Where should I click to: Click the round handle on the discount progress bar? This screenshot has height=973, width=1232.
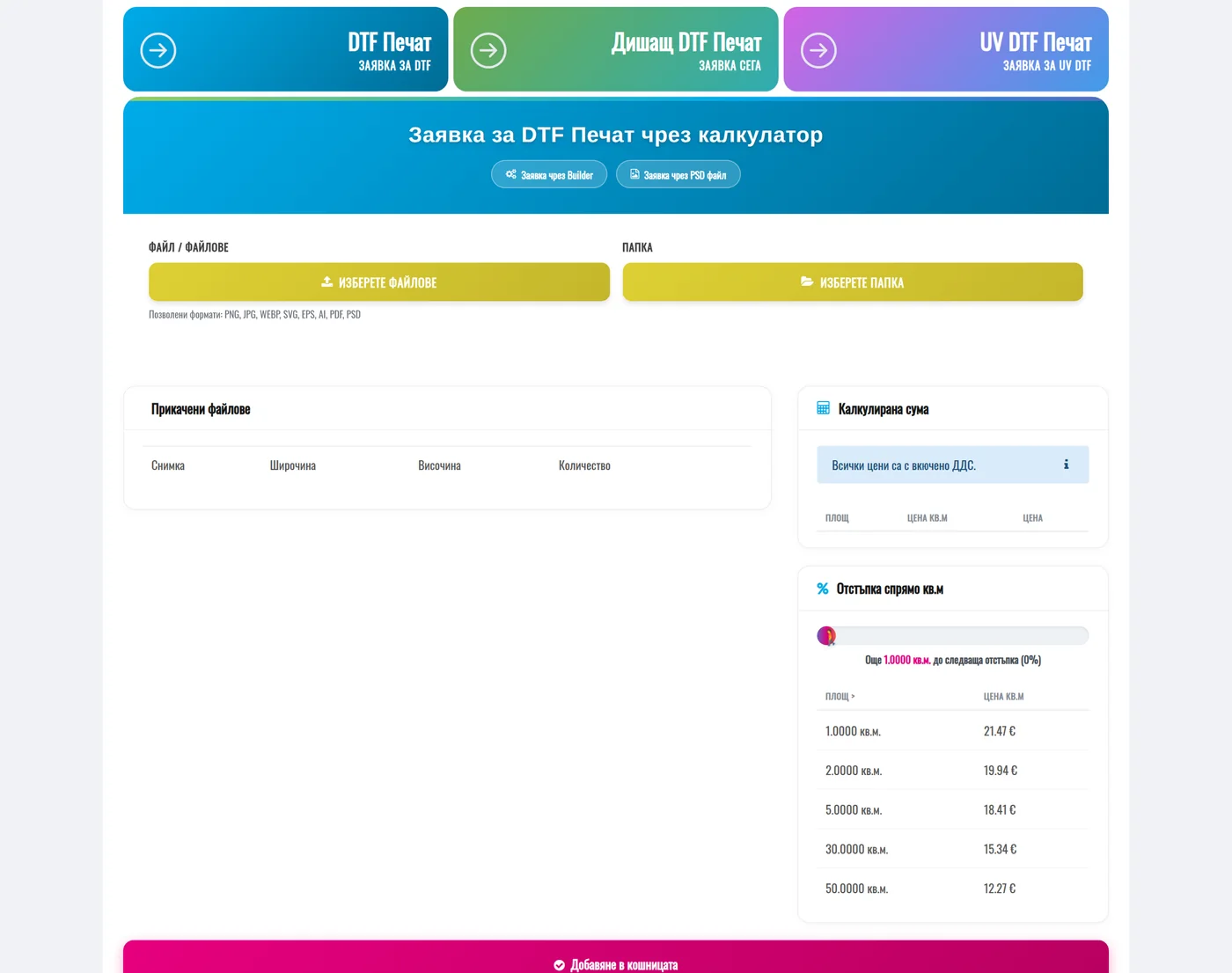tap(826, 635)
